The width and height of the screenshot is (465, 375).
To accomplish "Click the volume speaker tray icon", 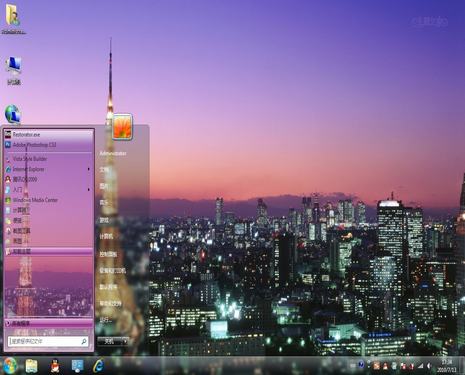I will [429, 366].
